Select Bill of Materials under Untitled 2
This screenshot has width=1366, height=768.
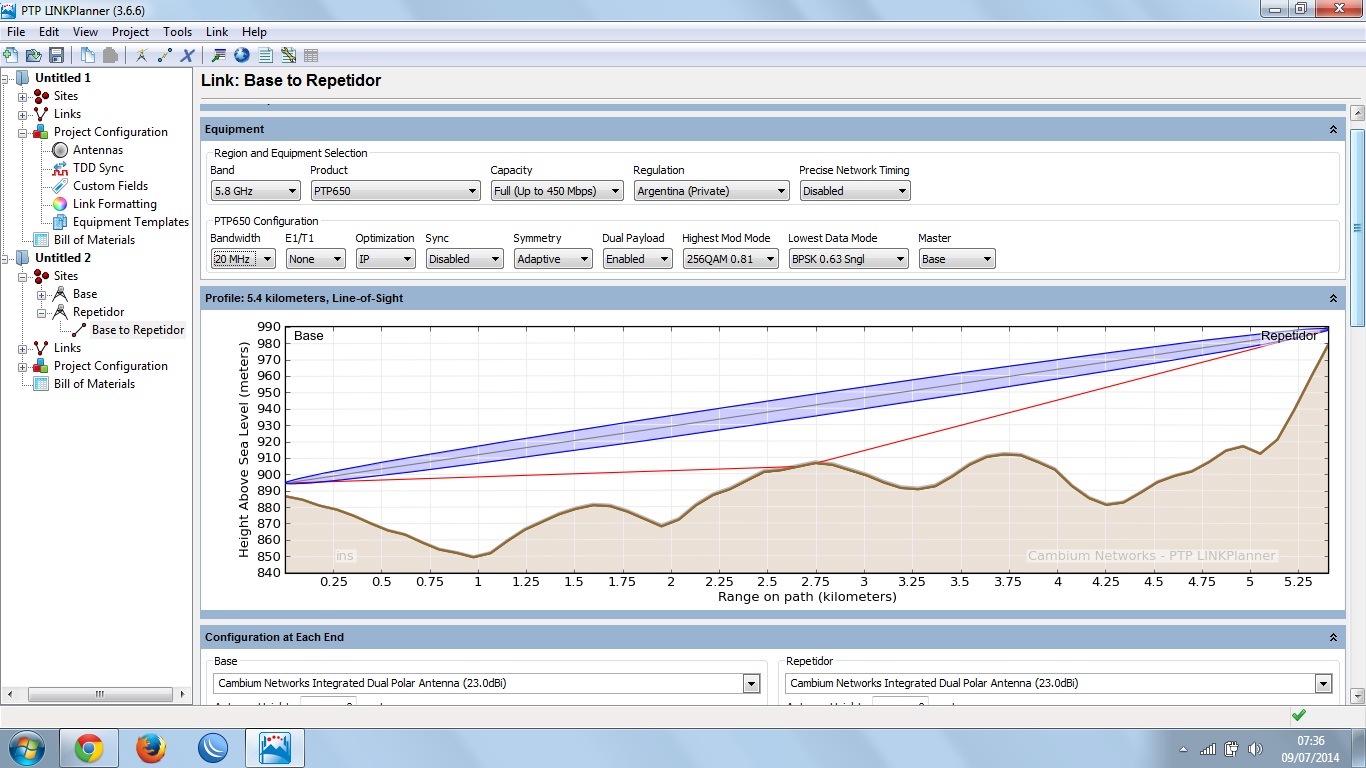pos(94,384)
